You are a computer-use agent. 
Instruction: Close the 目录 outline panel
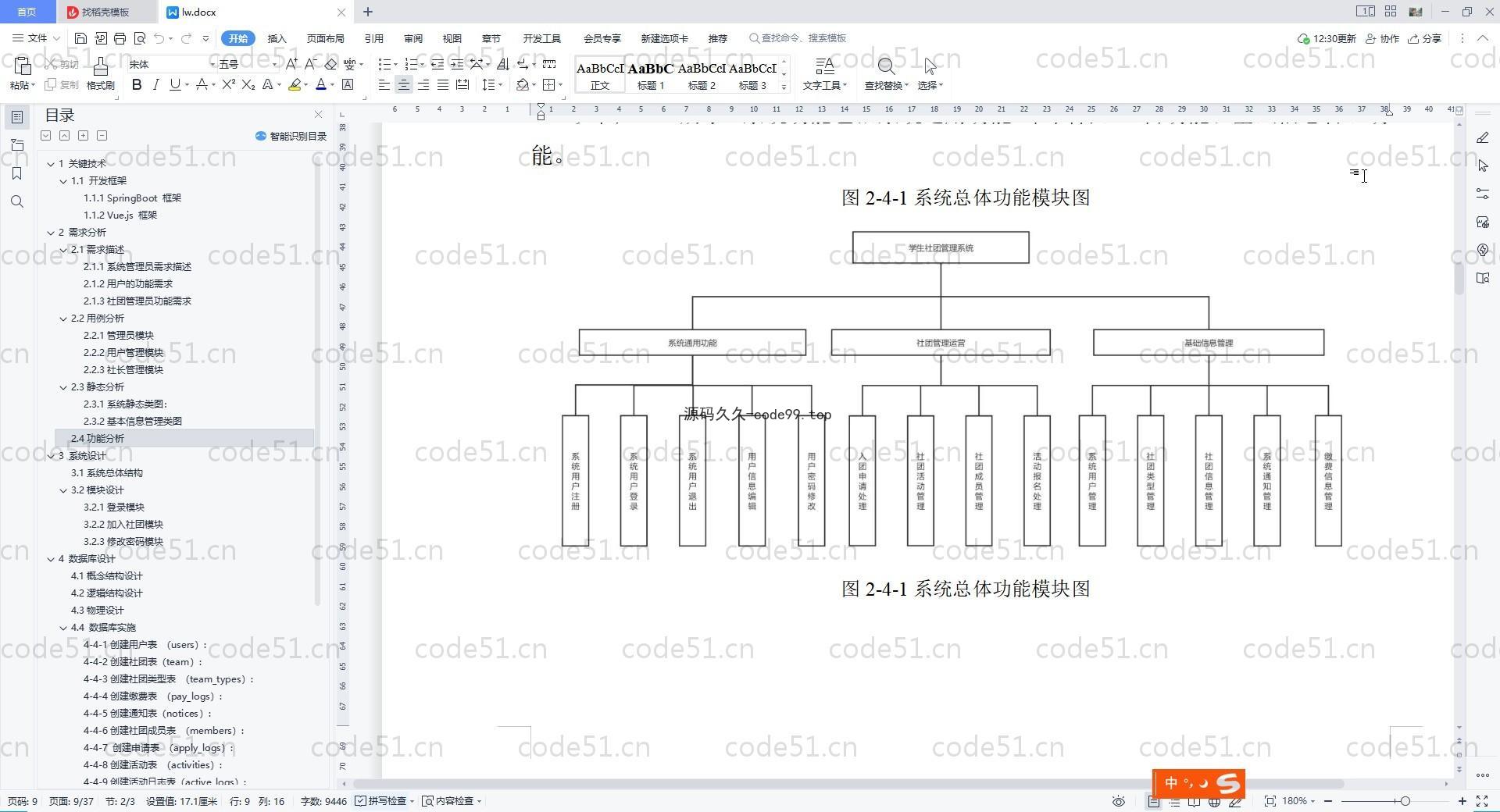(318, 115)
